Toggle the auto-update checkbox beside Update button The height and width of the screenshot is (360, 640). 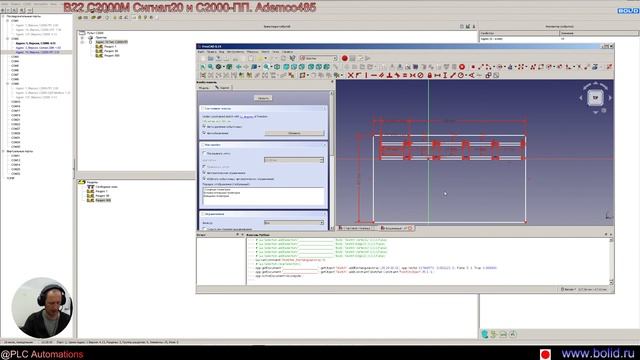coord(204,133)
